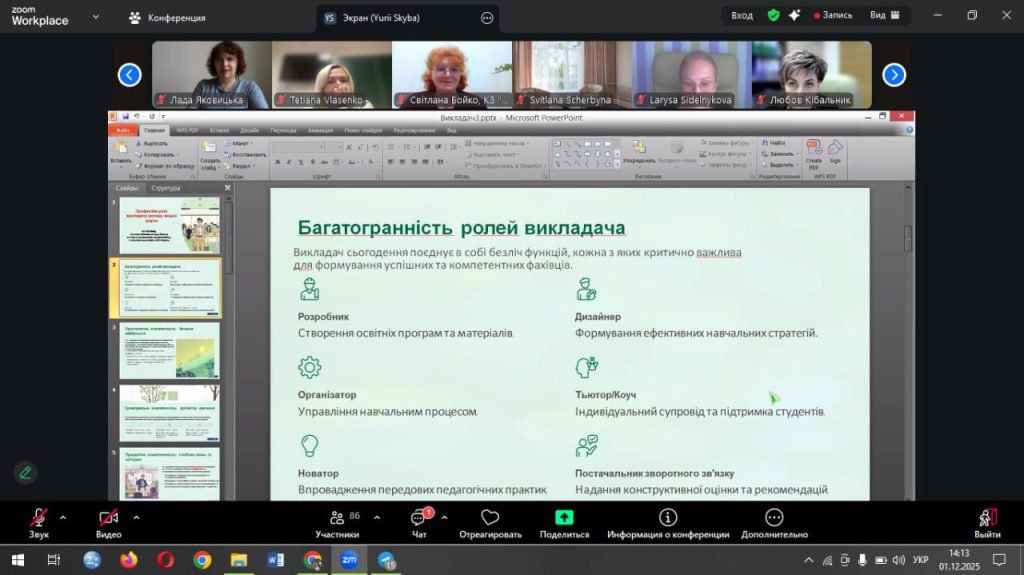
Task: Open the AI Companion sparkle icon
Action: click(x=794, y=16)
